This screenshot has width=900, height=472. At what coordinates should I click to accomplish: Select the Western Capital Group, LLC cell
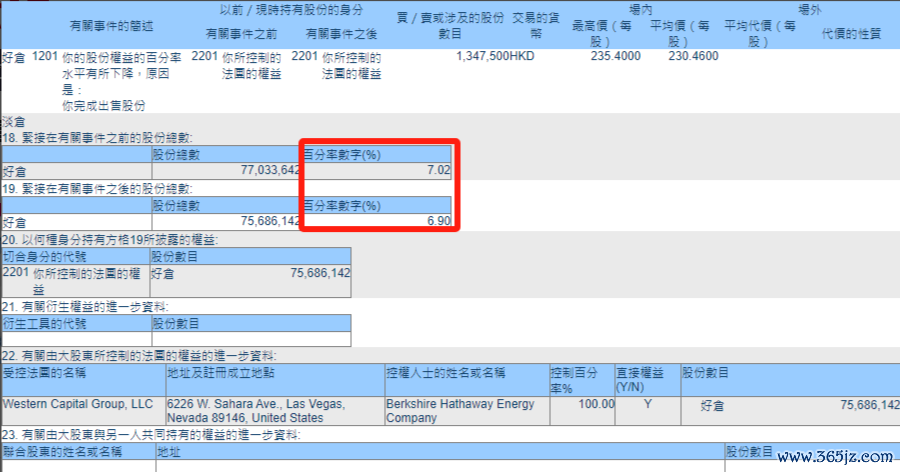78,403
